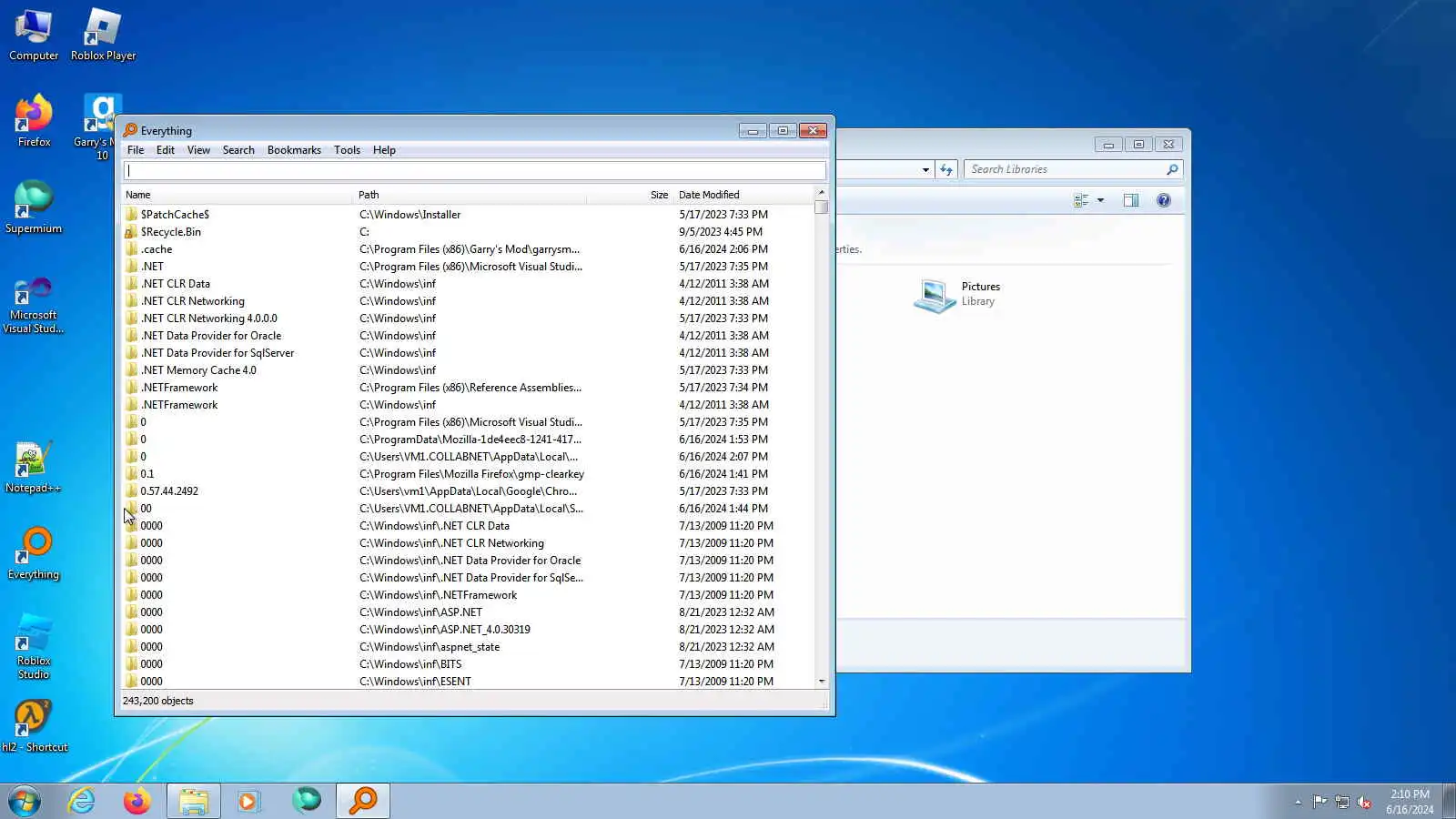The image size is (1456, 819).
Task: Select the 0.57.44.2492 folder result
Action: (169, 491)
